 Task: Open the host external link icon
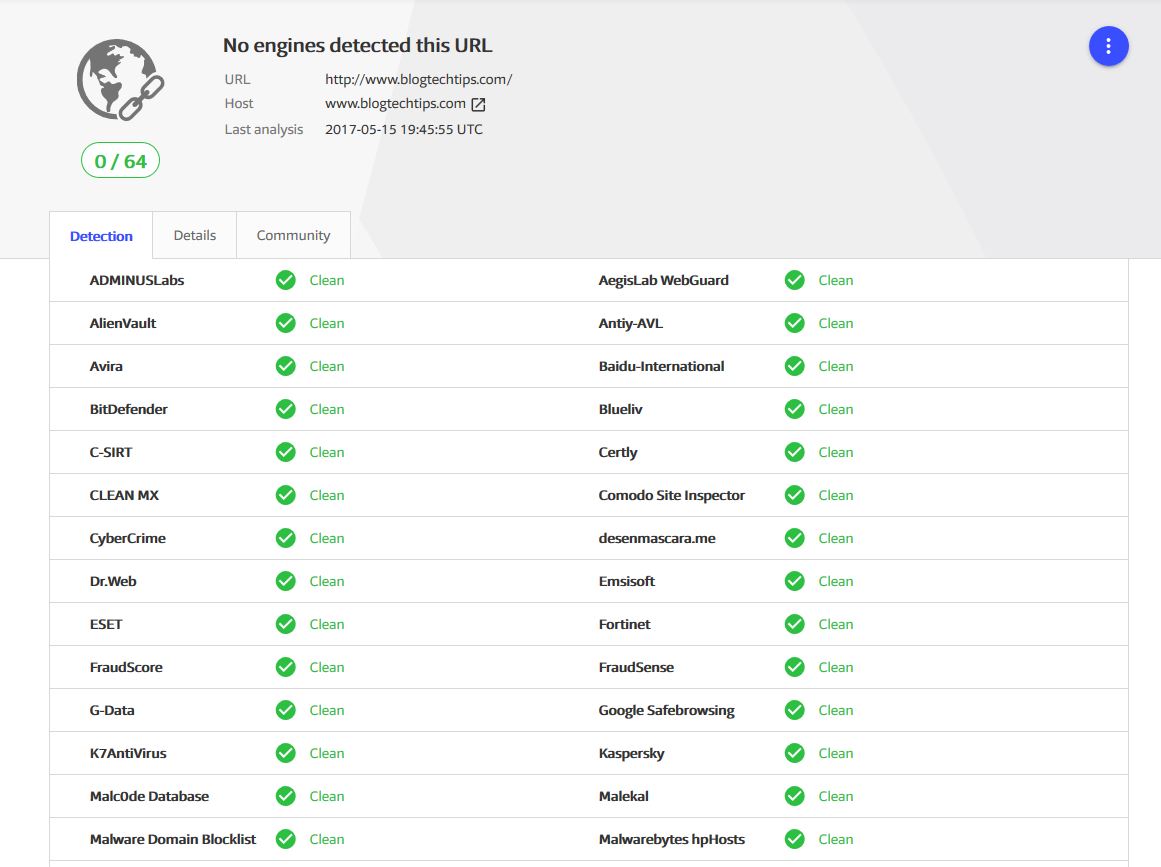(x=478, y=104)
